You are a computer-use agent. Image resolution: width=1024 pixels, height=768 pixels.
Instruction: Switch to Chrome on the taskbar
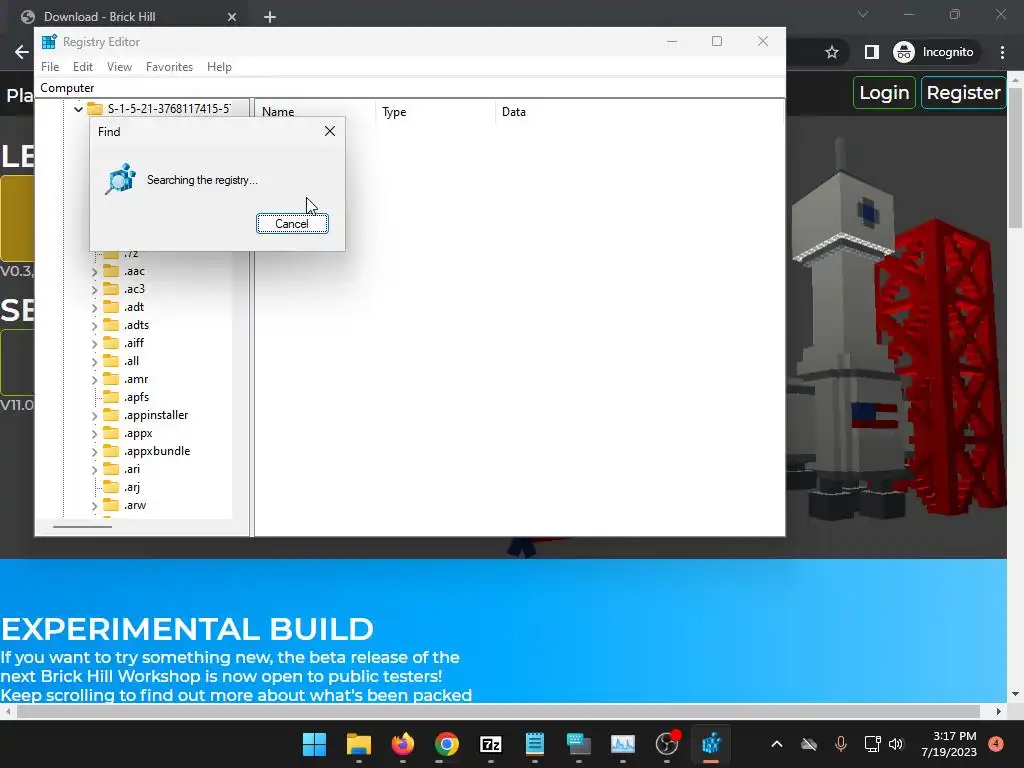coord(447,744)
